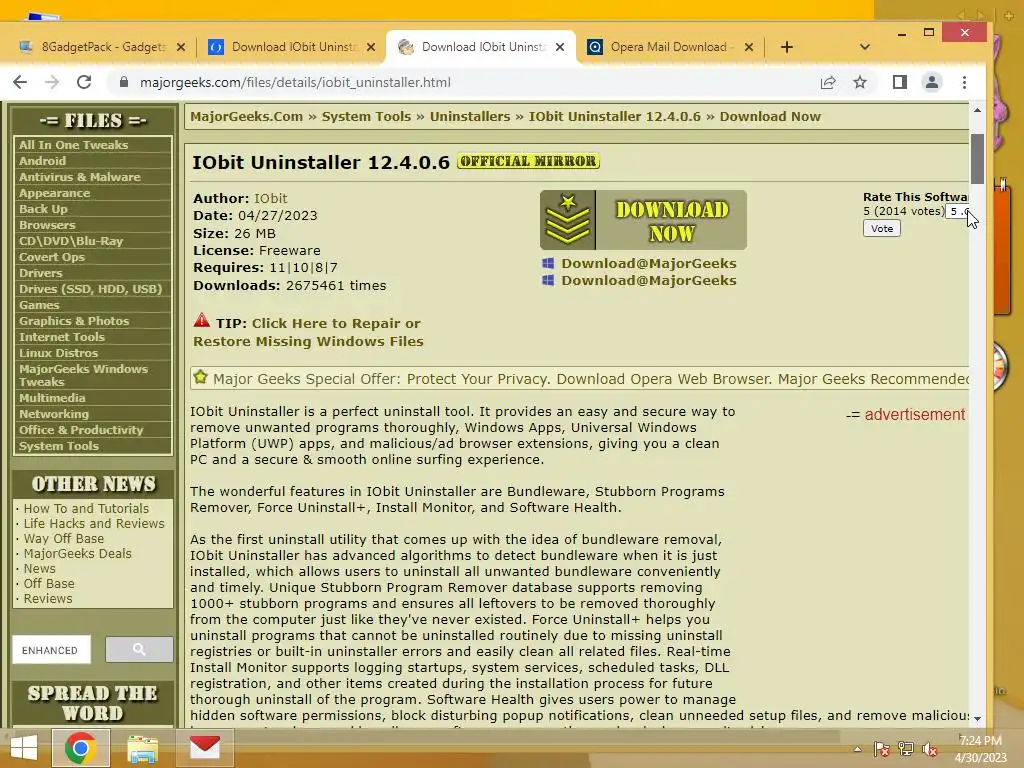This screenshot has width=1024, height=768.
Task: Click first Download@MajorGeeks link
Action: coord(648,263)
